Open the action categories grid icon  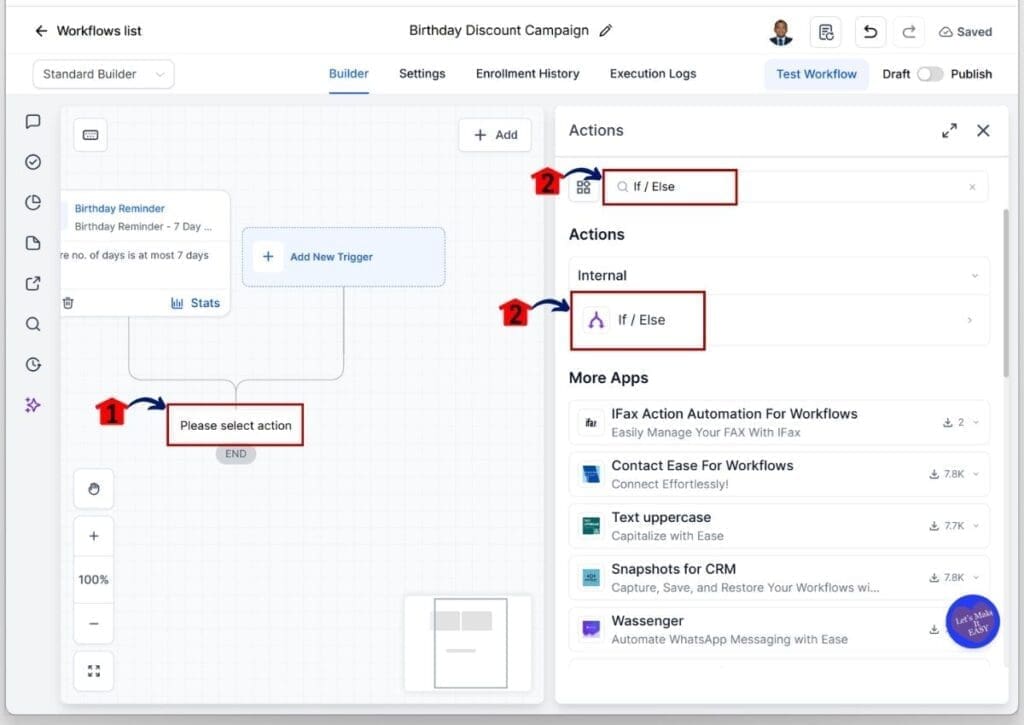click(584, 187)
